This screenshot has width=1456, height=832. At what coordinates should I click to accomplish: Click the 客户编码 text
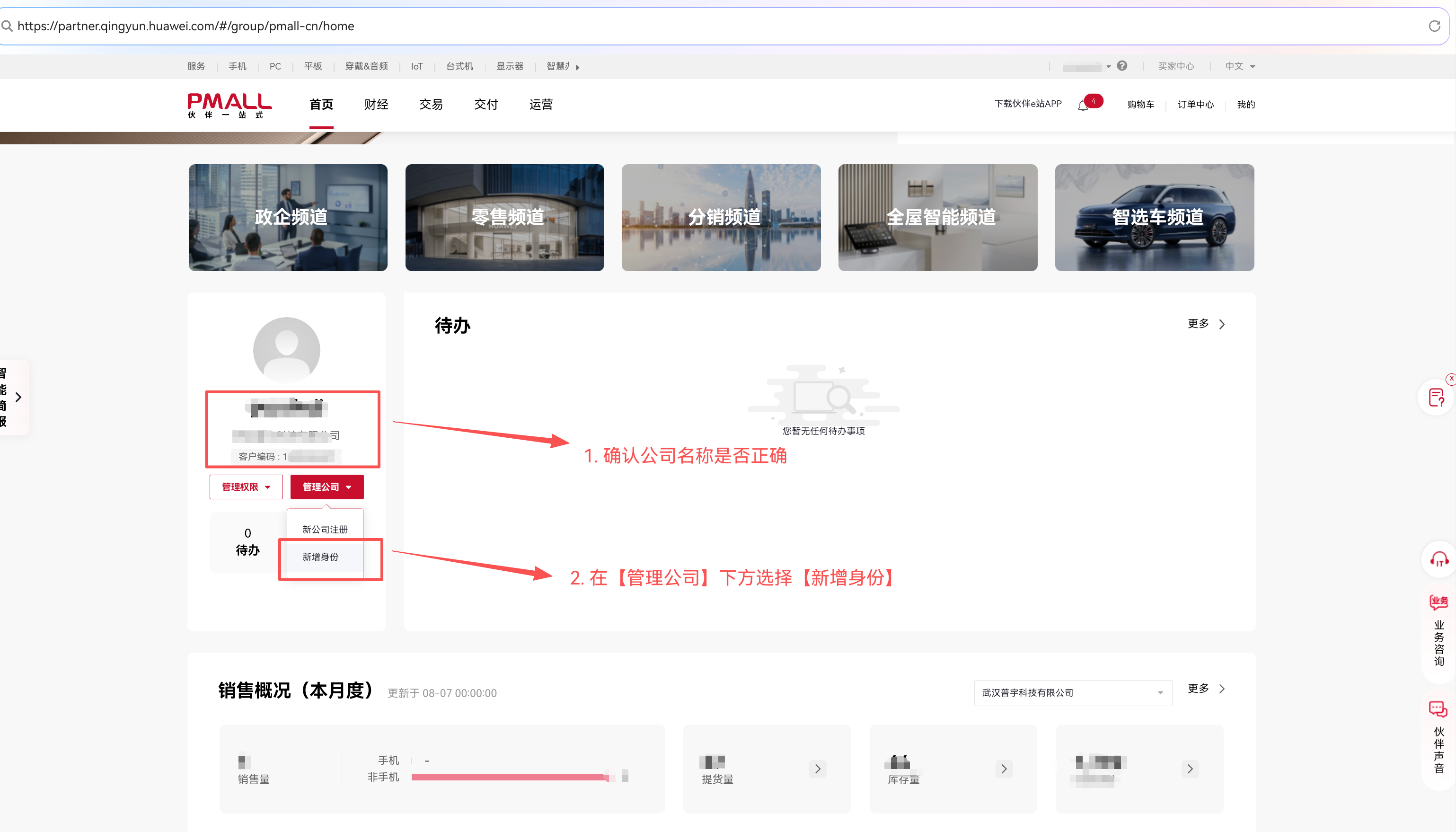point(286,457)
